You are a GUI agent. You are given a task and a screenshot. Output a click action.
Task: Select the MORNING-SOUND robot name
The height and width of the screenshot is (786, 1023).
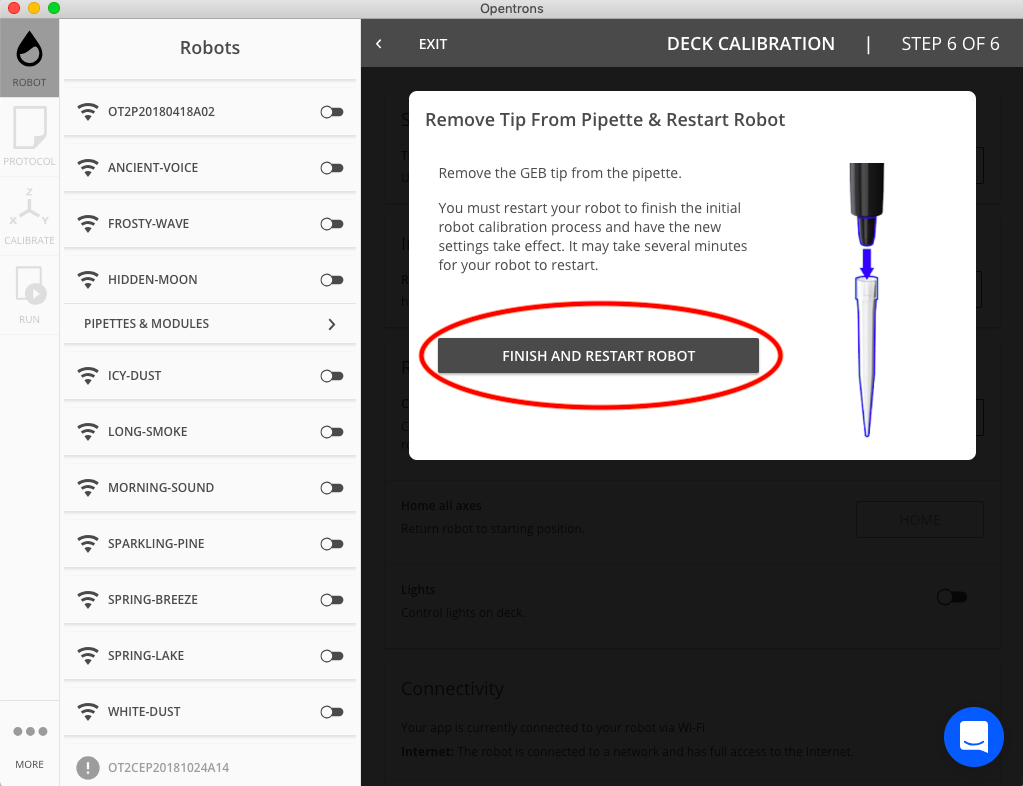click(160, 488)
